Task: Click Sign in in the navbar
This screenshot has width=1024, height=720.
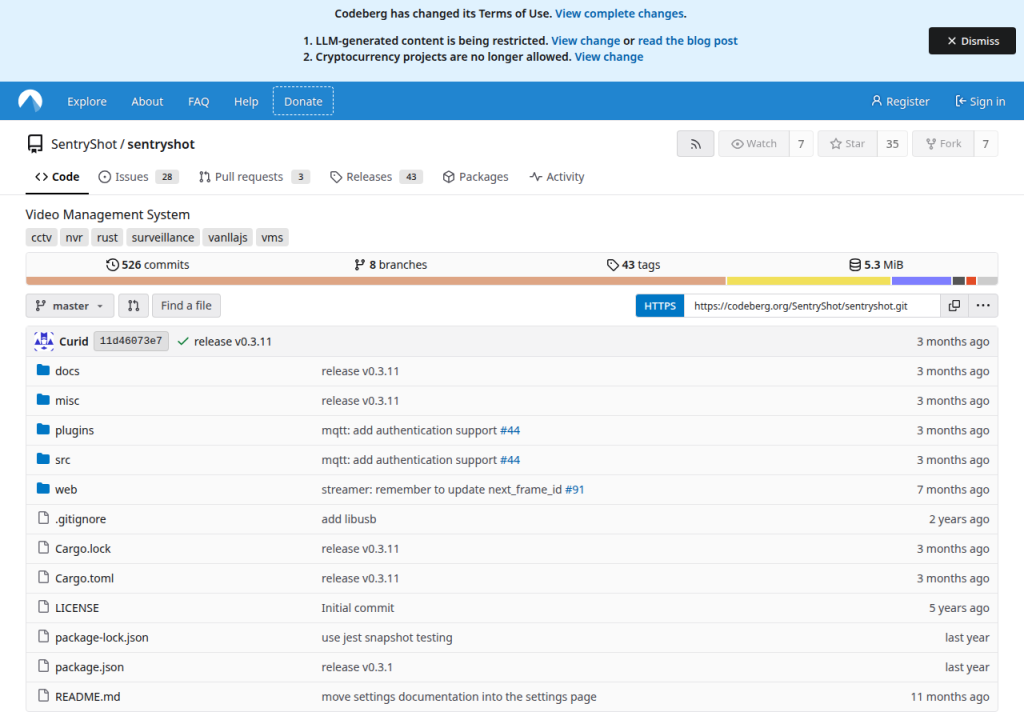Action: click(x=980, y=101)
